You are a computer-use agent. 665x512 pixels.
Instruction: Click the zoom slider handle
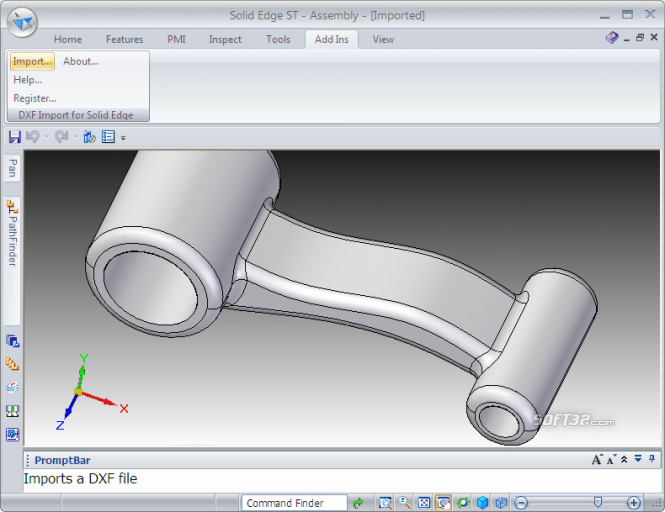598,502
